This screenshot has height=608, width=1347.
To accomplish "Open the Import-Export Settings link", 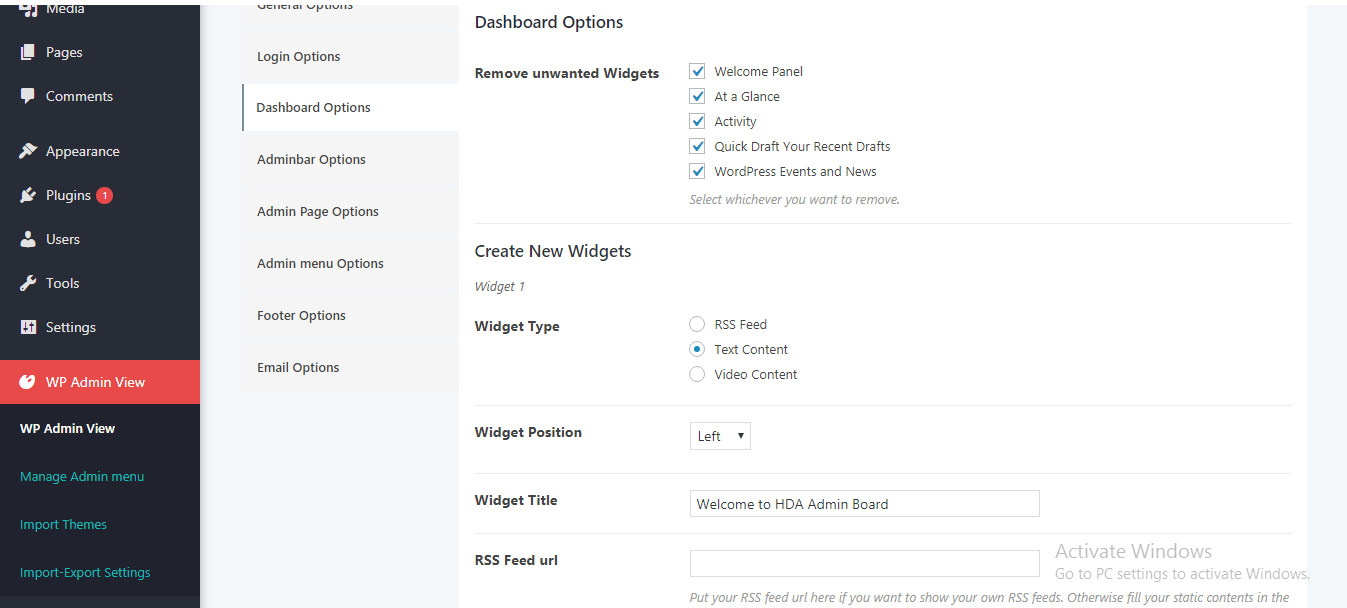I will tap(85, 572).
